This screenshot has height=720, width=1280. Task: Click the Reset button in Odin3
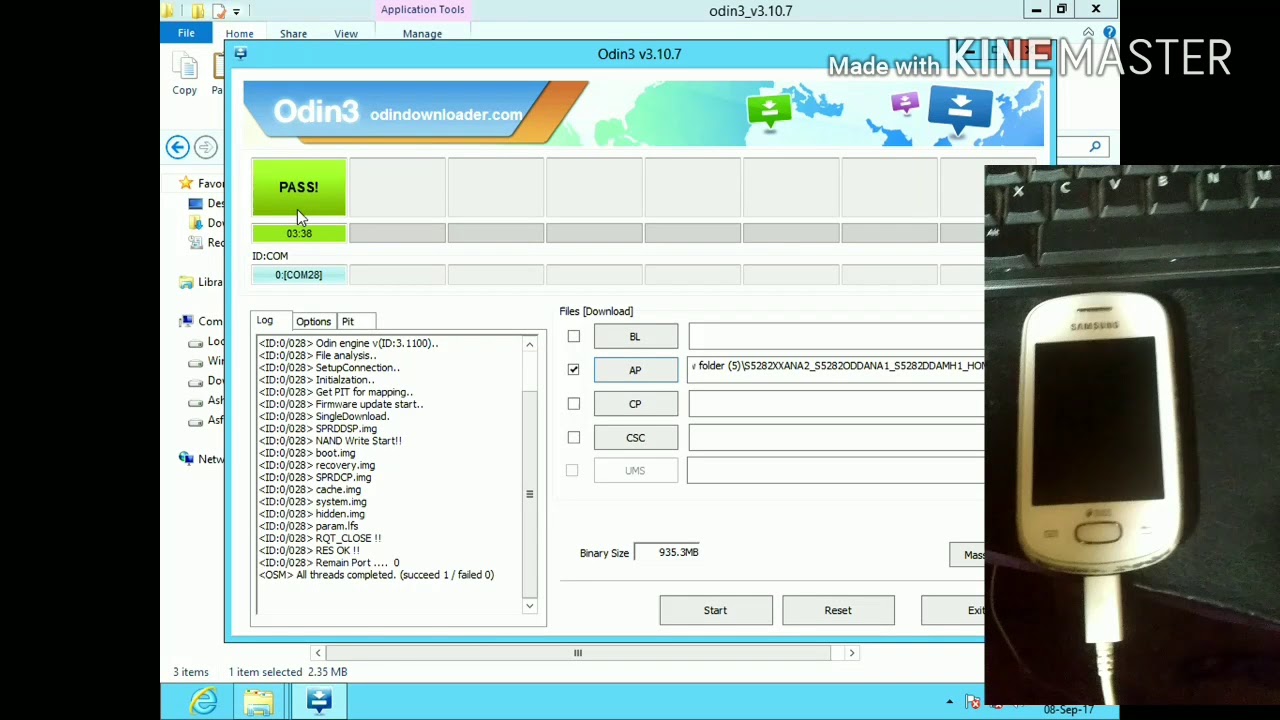click(x=838, y=610)
